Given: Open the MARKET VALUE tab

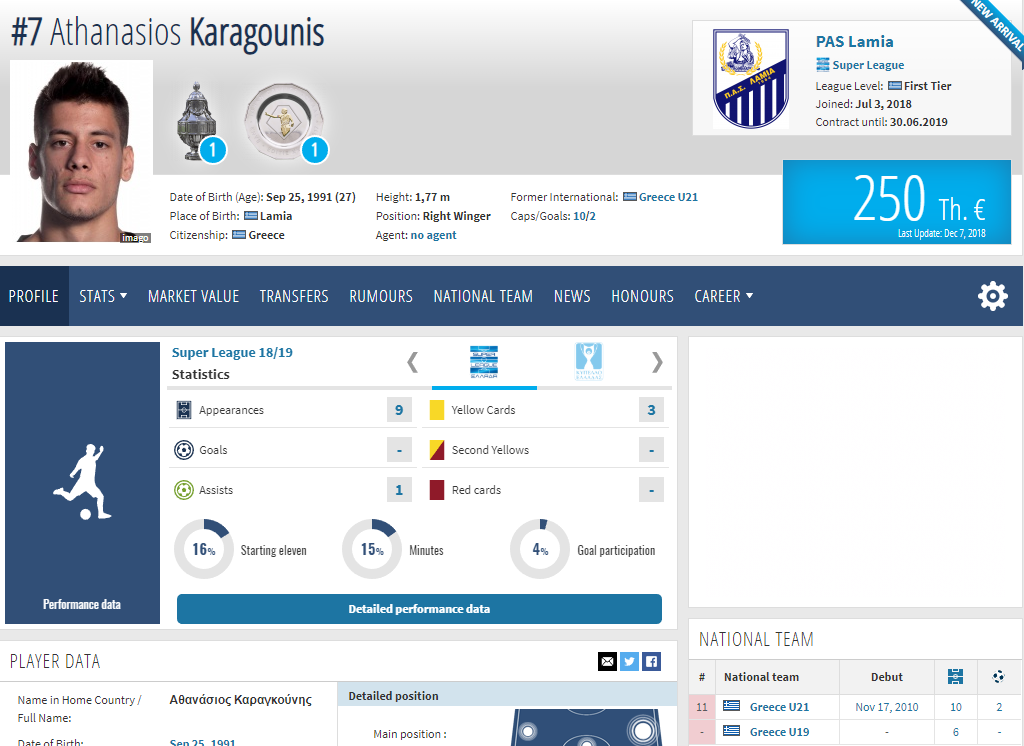Looking at the screenshot, I should point(193,296).
